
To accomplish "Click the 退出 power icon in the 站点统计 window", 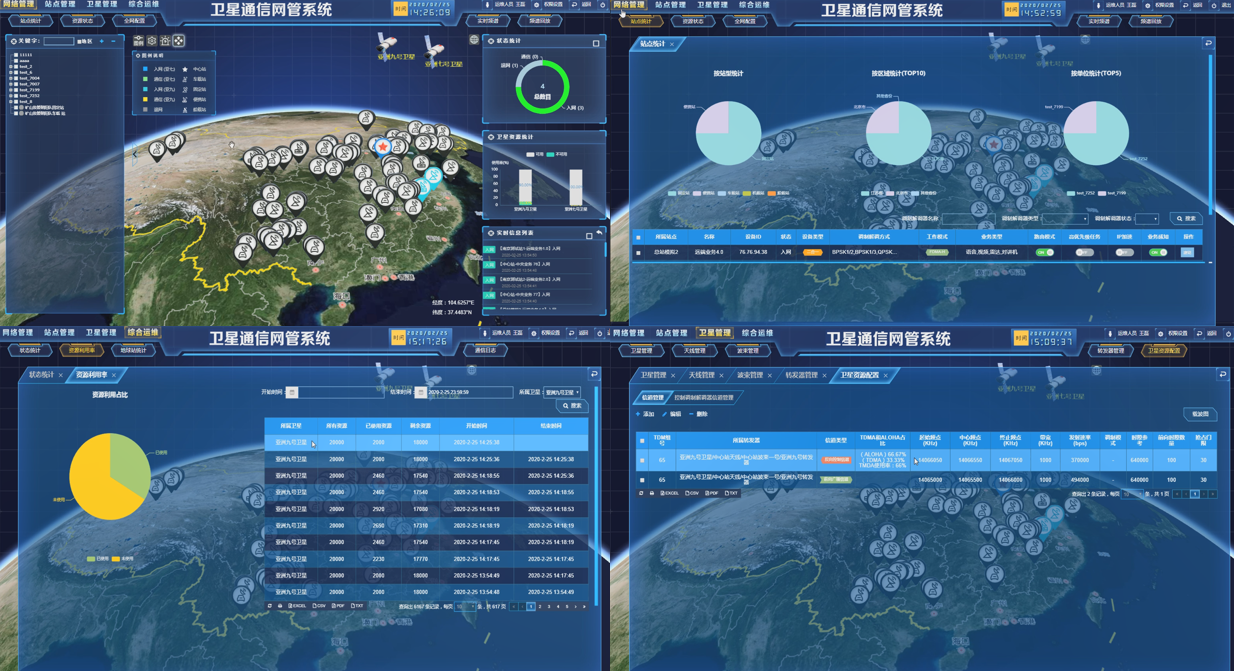I will pos(1215,5).
